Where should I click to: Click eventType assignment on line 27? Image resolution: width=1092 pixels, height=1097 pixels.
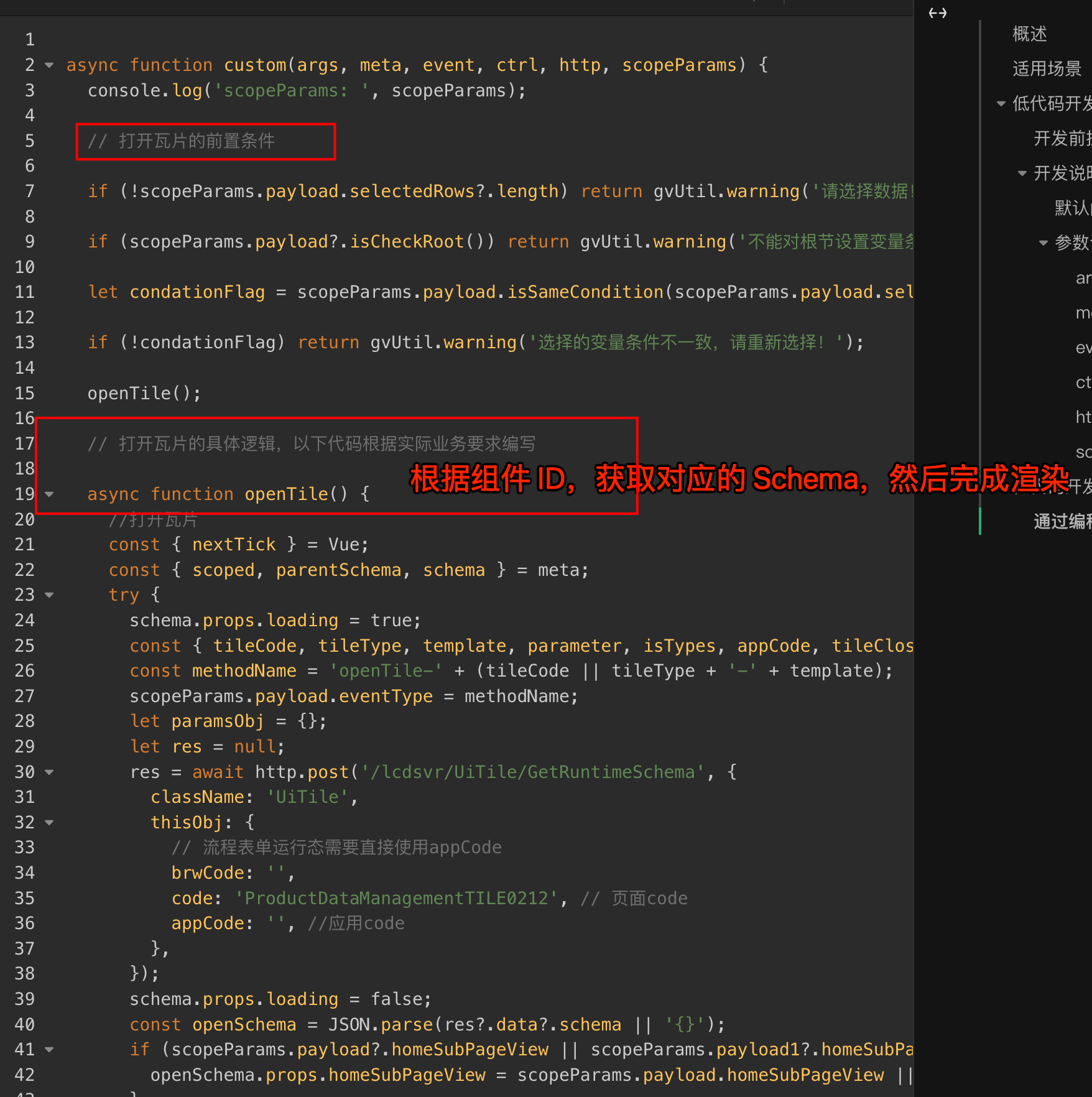[354, 697]
